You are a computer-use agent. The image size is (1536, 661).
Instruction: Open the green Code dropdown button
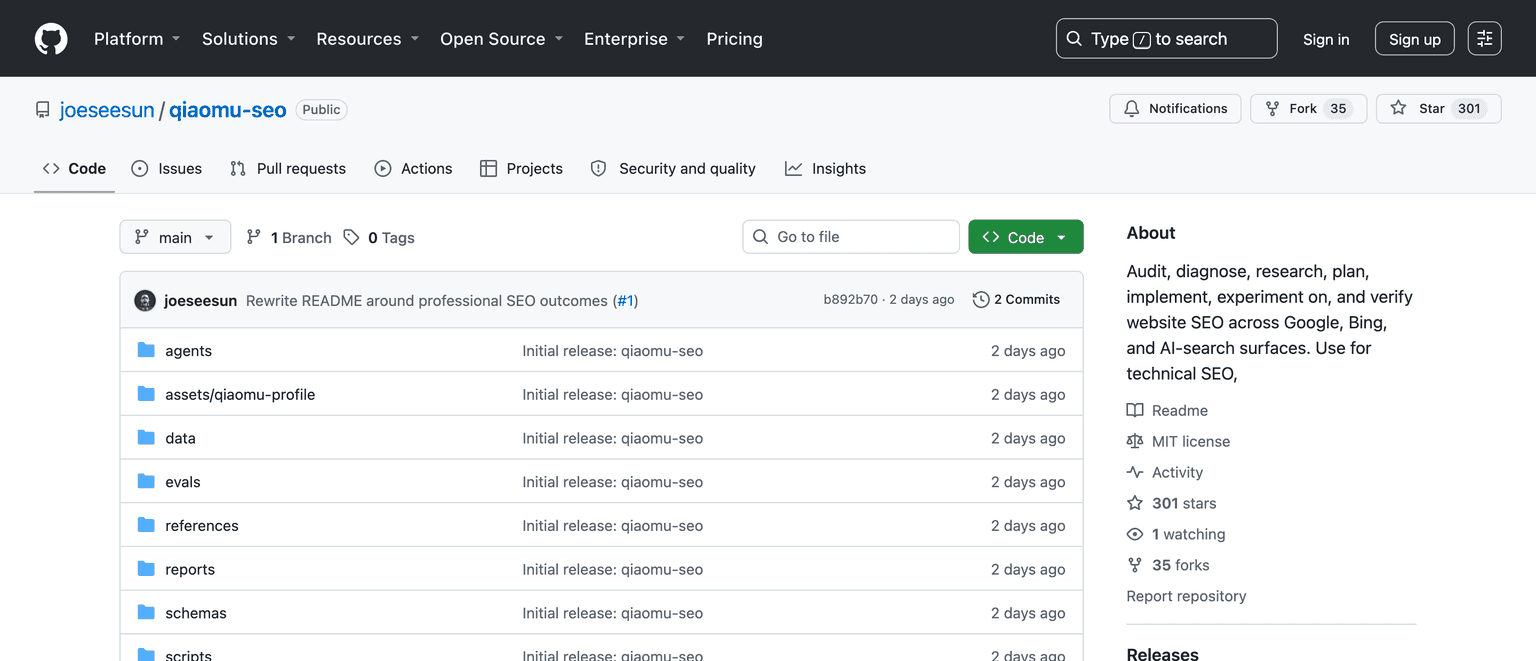coord(1026,237)
